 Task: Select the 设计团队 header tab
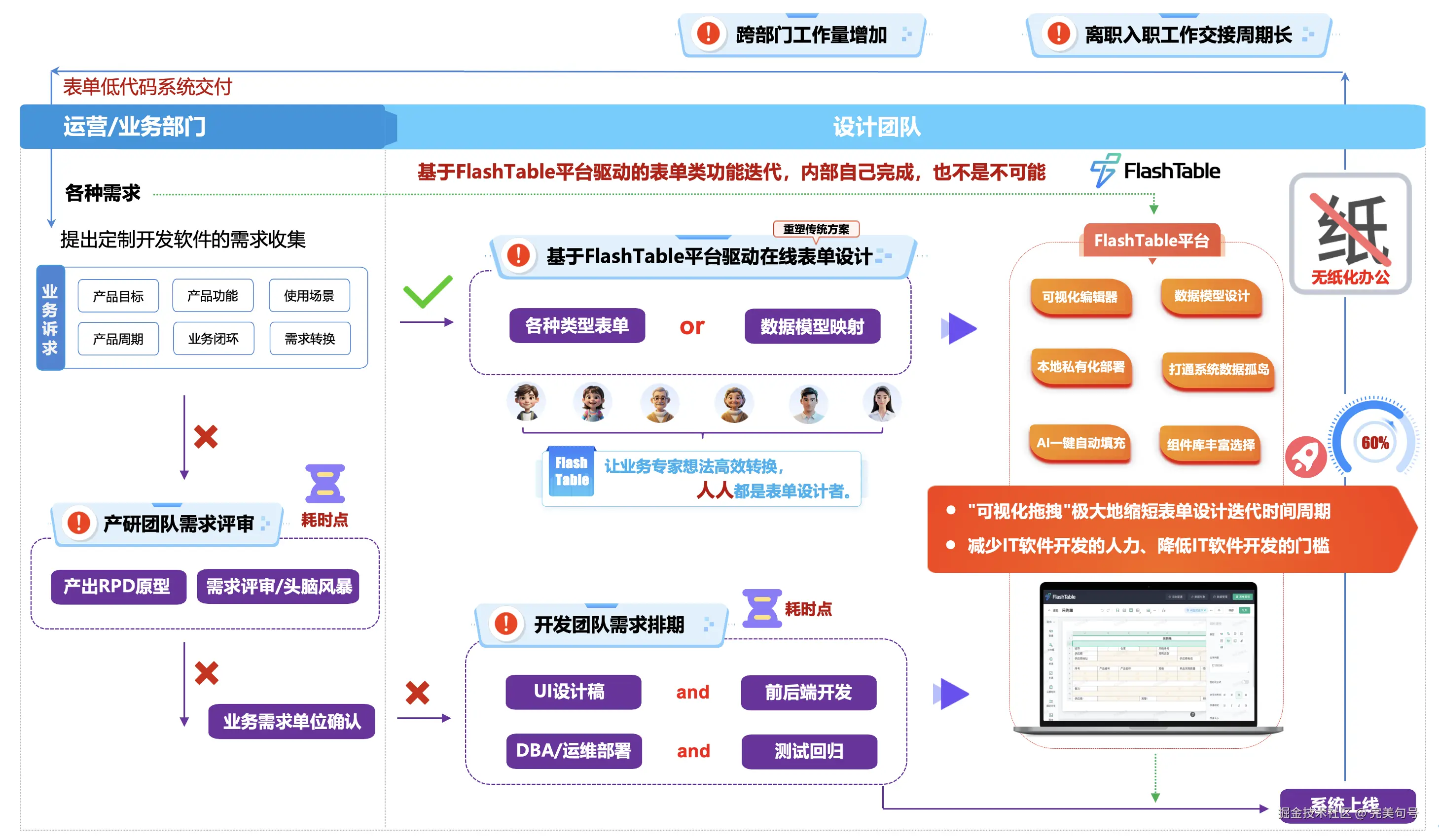coord(876,127)
